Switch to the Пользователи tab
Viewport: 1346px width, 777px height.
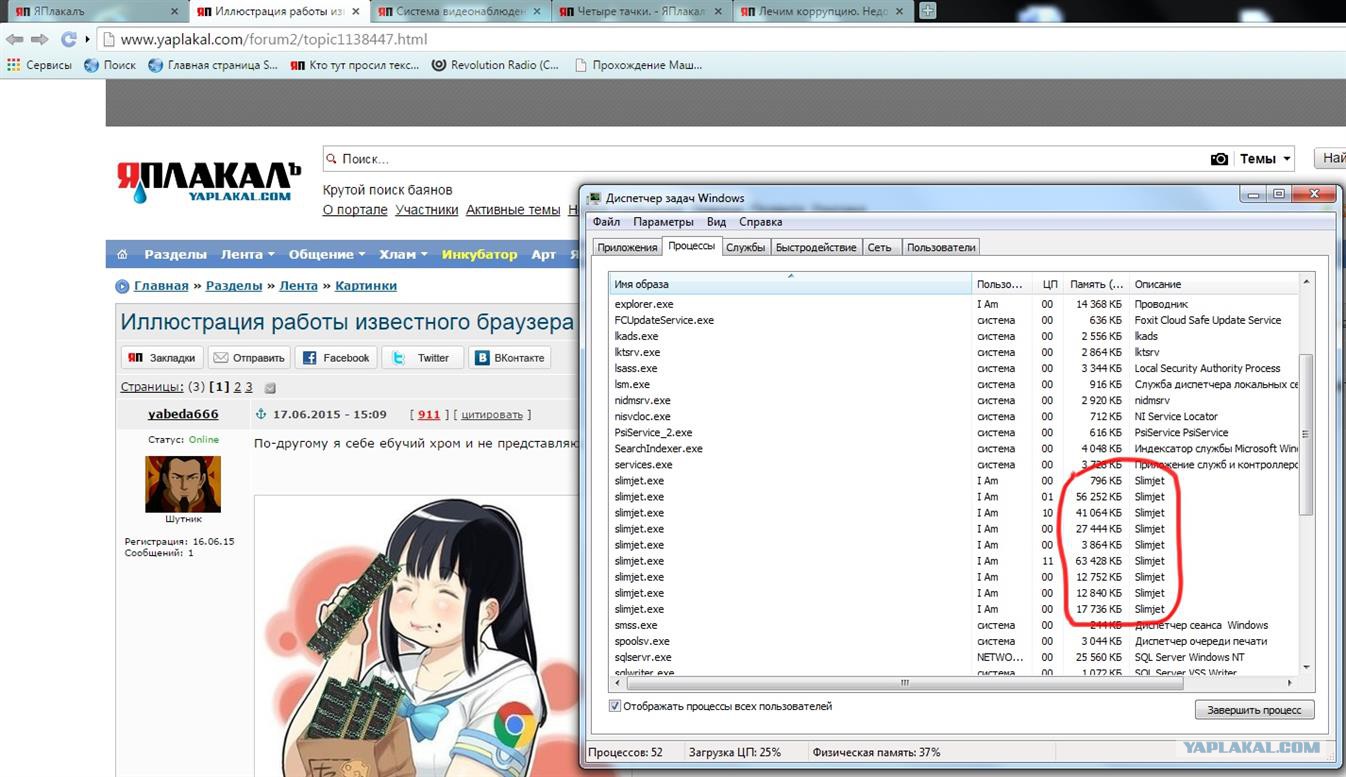[x=941, y=247]
